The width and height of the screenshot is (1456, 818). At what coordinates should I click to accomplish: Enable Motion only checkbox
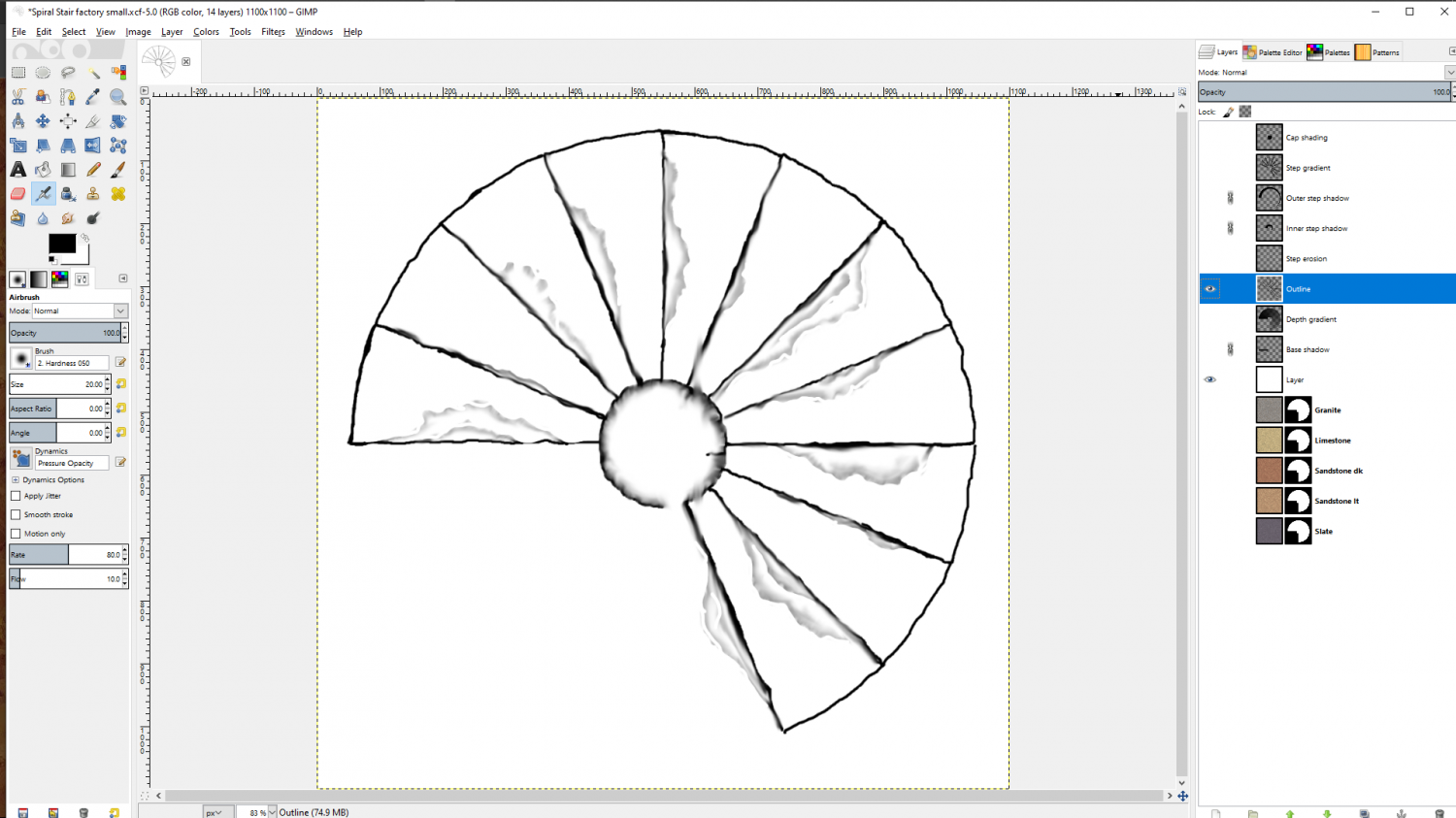(x=16, y=534)
